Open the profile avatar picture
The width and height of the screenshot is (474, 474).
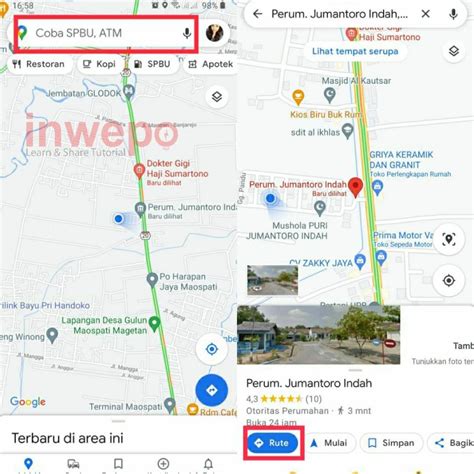pos(214,33)
